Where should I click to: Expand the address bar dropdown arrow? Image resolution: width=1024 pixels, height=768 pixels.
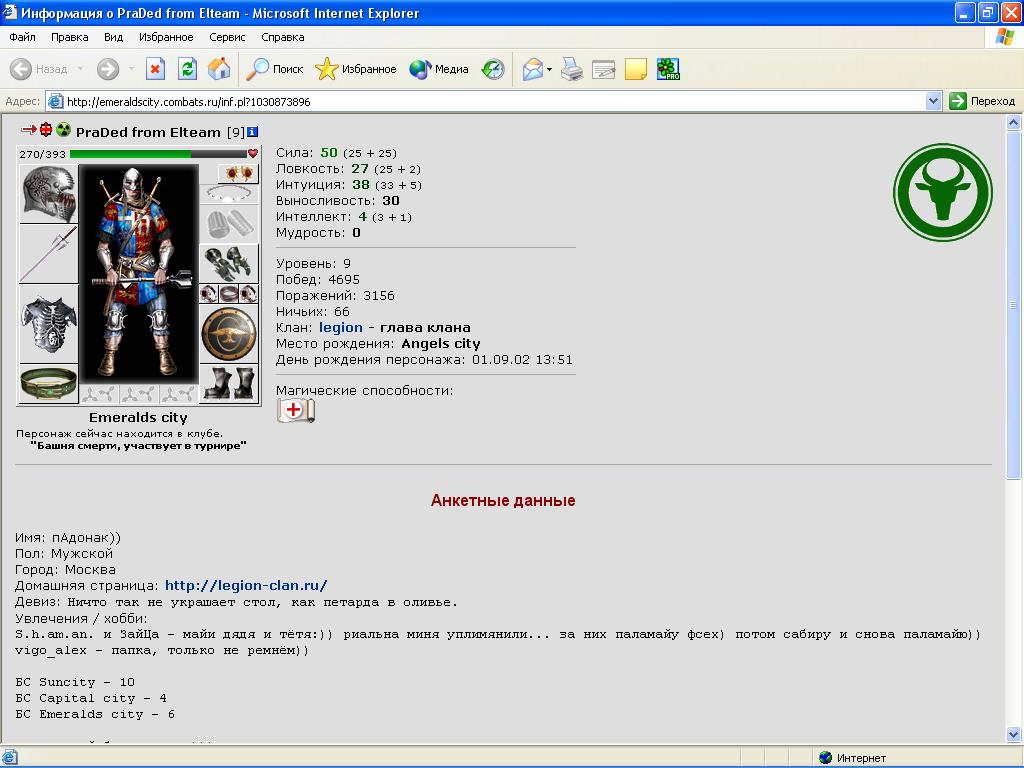click(x=933, y=101)
